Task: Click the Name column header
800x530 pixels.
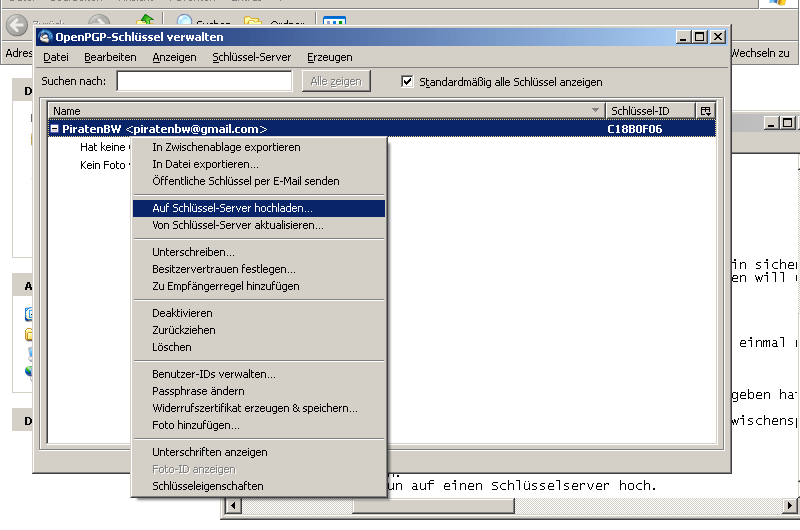Action: coord(326,111)
